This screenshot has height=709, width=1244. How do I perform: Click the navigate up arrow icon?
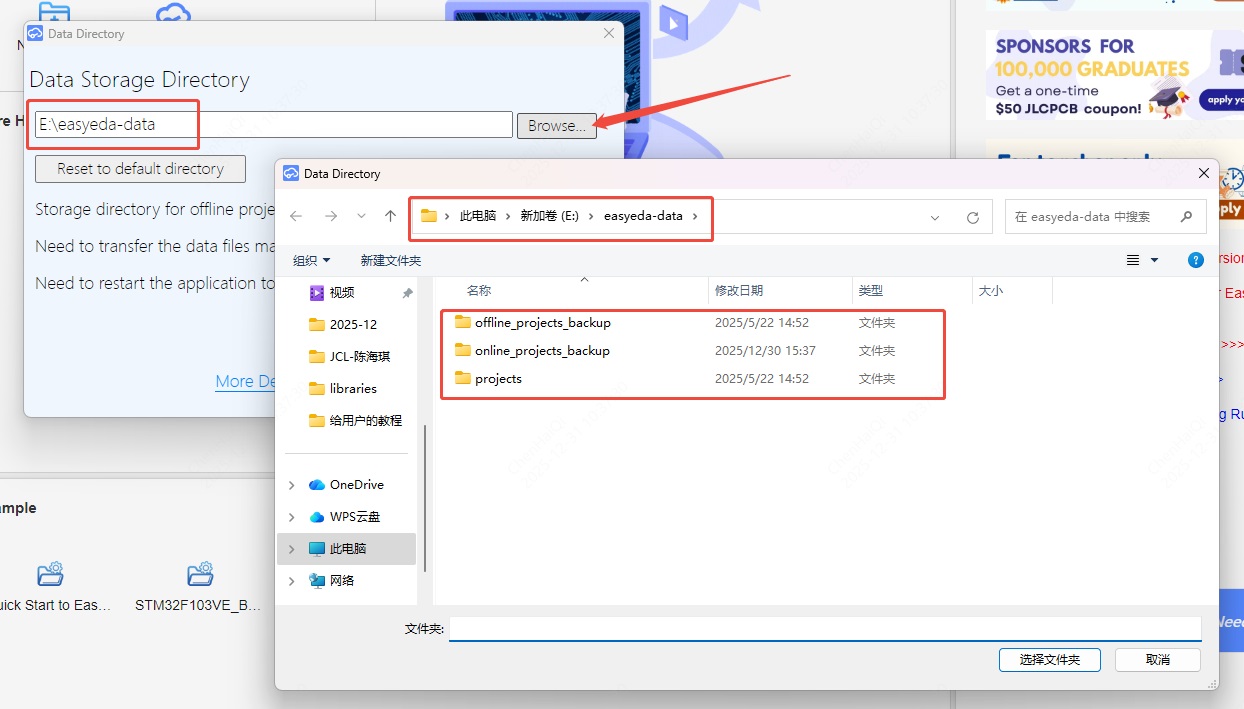tap(391, 216)
